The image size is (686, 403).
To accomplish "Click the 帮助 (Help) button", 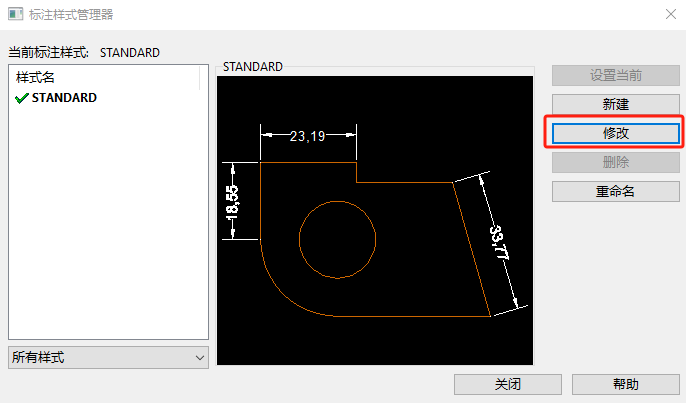I will coord(626,384).
